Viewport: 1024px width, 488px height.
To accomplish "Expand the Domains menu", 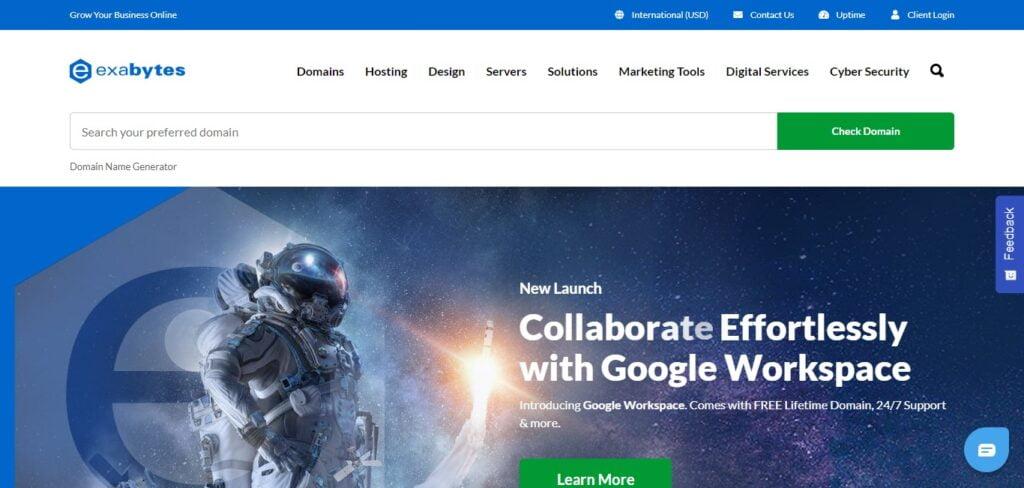I will (x=320, y=72).
